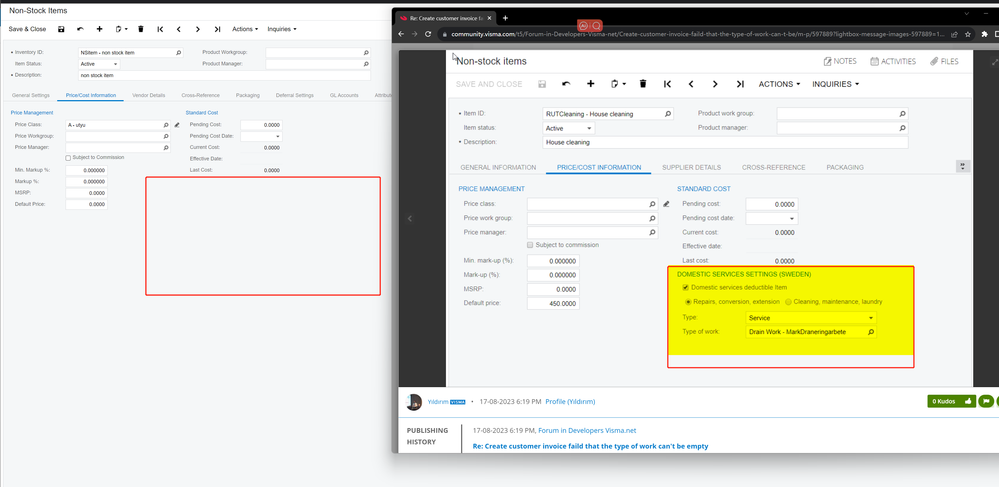999x487 pixels.
Task: Go to last record in left Non-Stock Items window
Action: [x=217, y=29]
